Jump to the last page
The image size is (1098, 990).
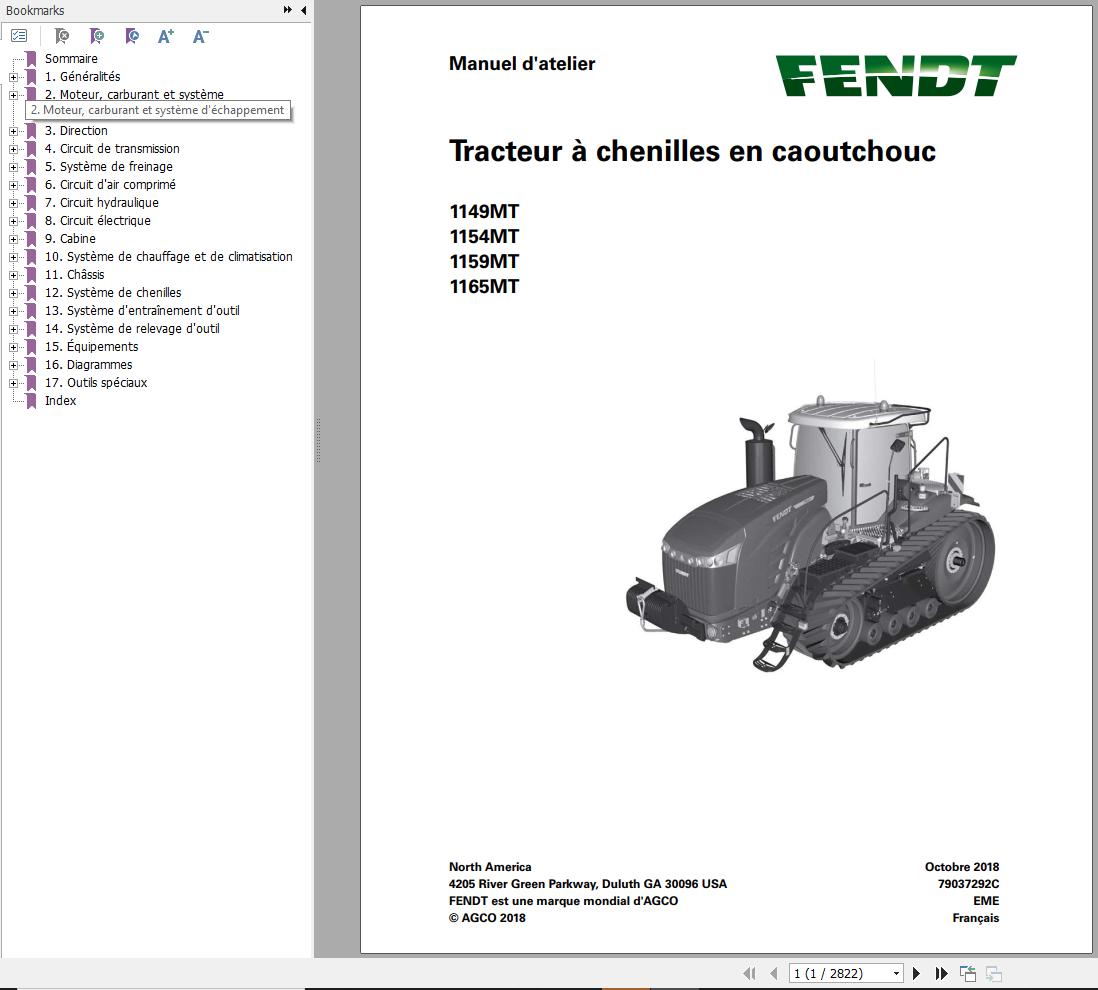click(941, 973)
